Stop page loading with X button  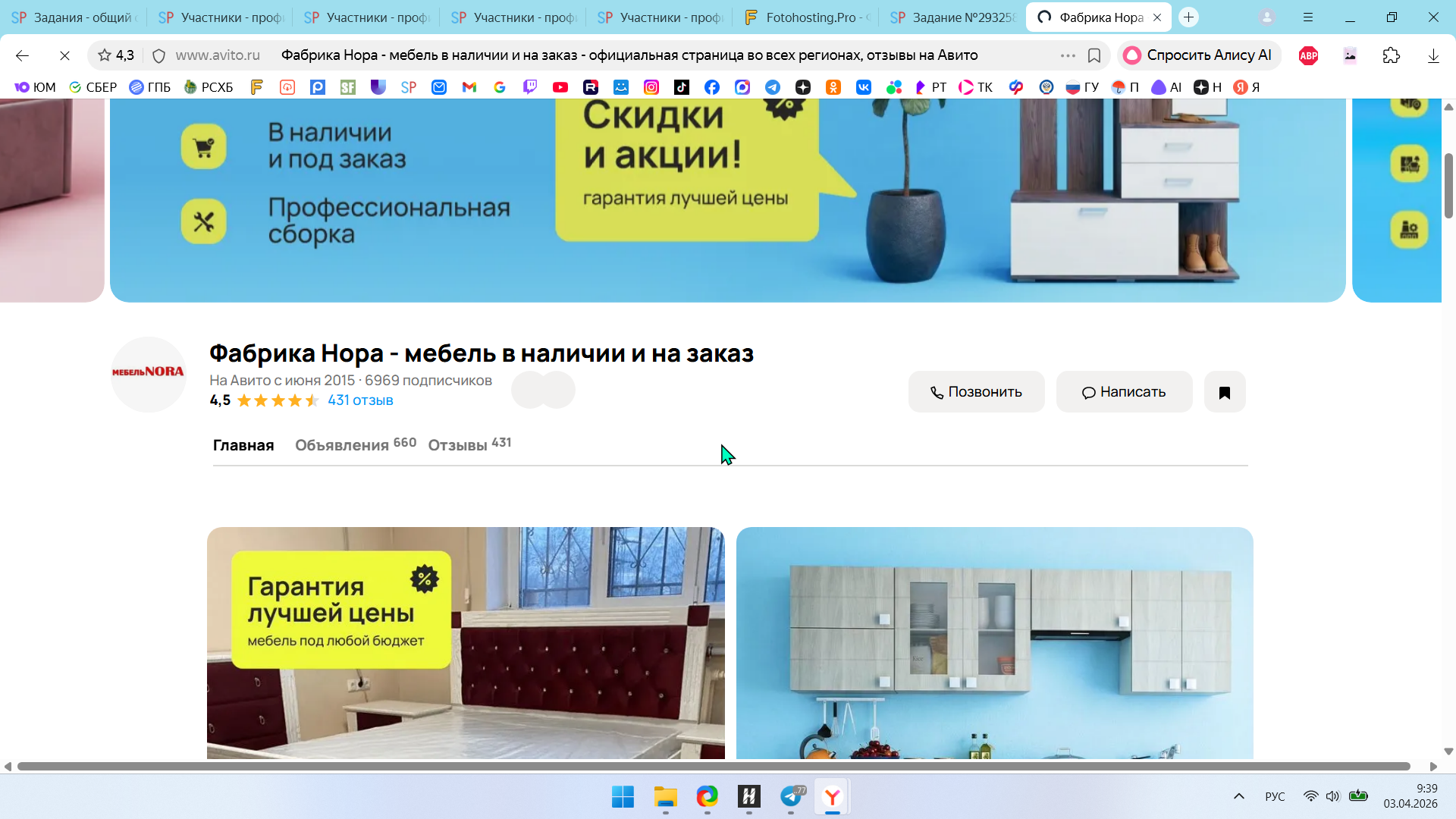[64, 55]
